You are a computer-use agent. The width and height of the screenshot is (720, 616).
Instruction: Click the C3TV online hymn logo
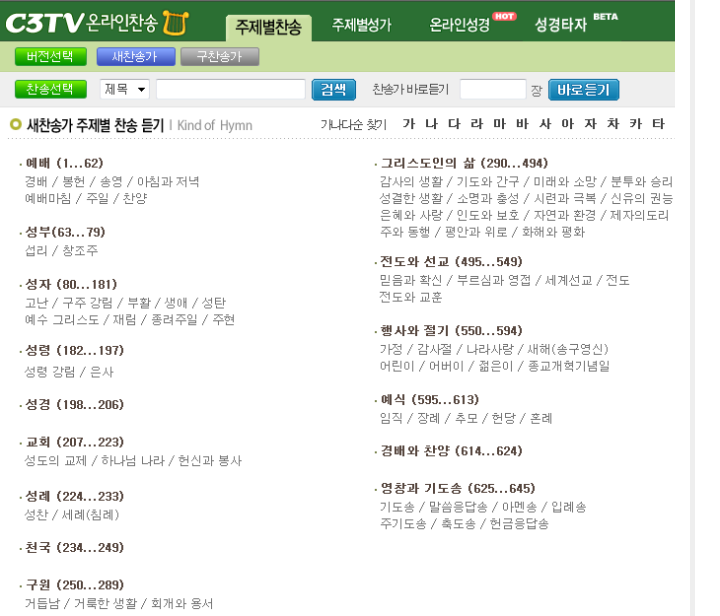(x=97, y=22)
